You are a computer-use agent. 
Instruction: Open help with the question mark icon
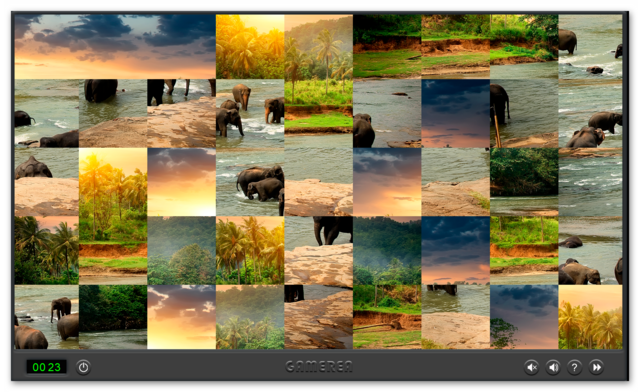point(574,368)
